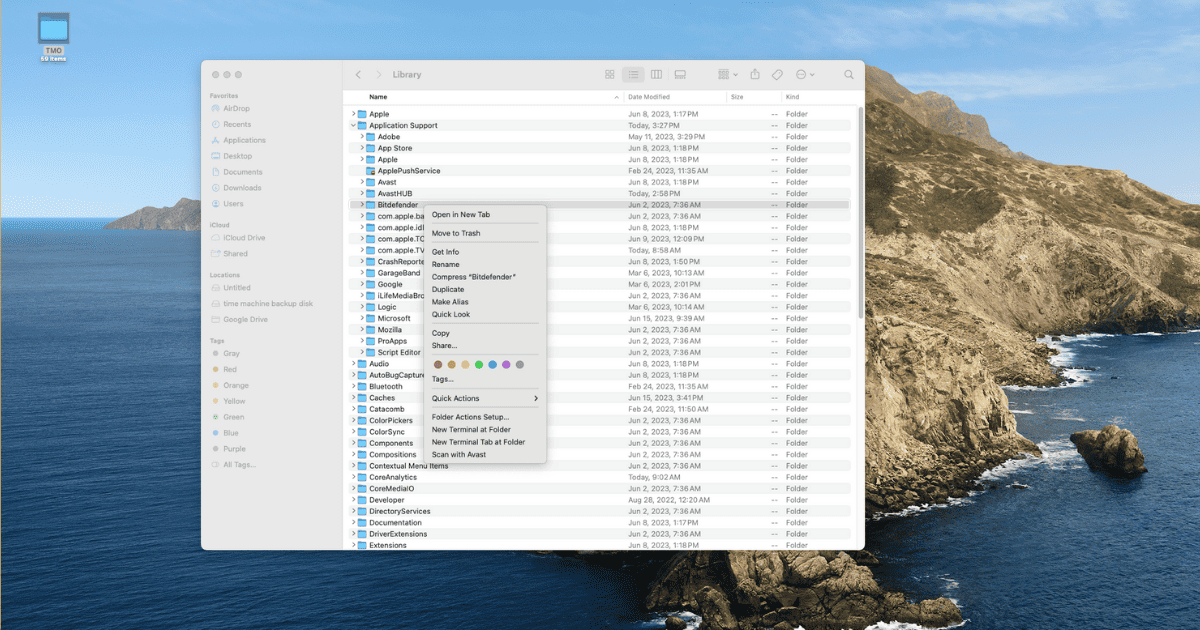Sort by Date Modified column header
Viewport: 1200px width, 630px height.
point(650,97)
